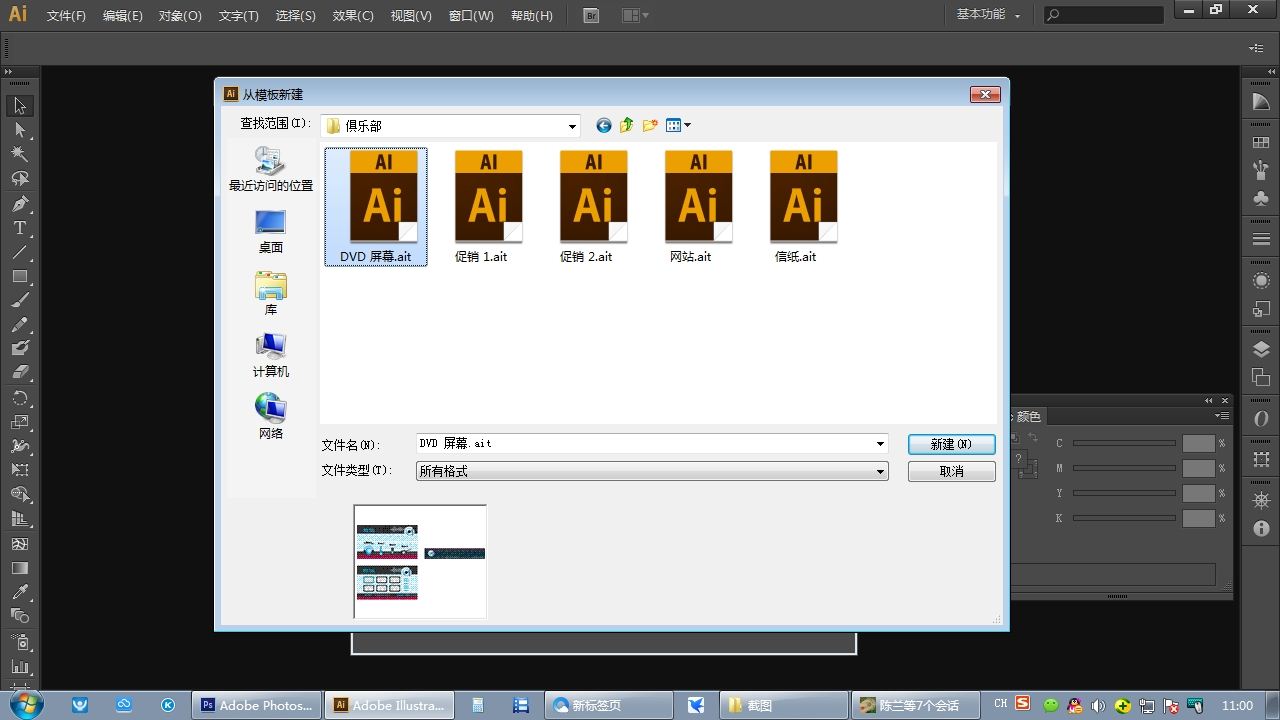Image resolution: width=1280 pixels, height=720 pixels.
Task: Select the Blob Brush tool
Action: (20, 348)
